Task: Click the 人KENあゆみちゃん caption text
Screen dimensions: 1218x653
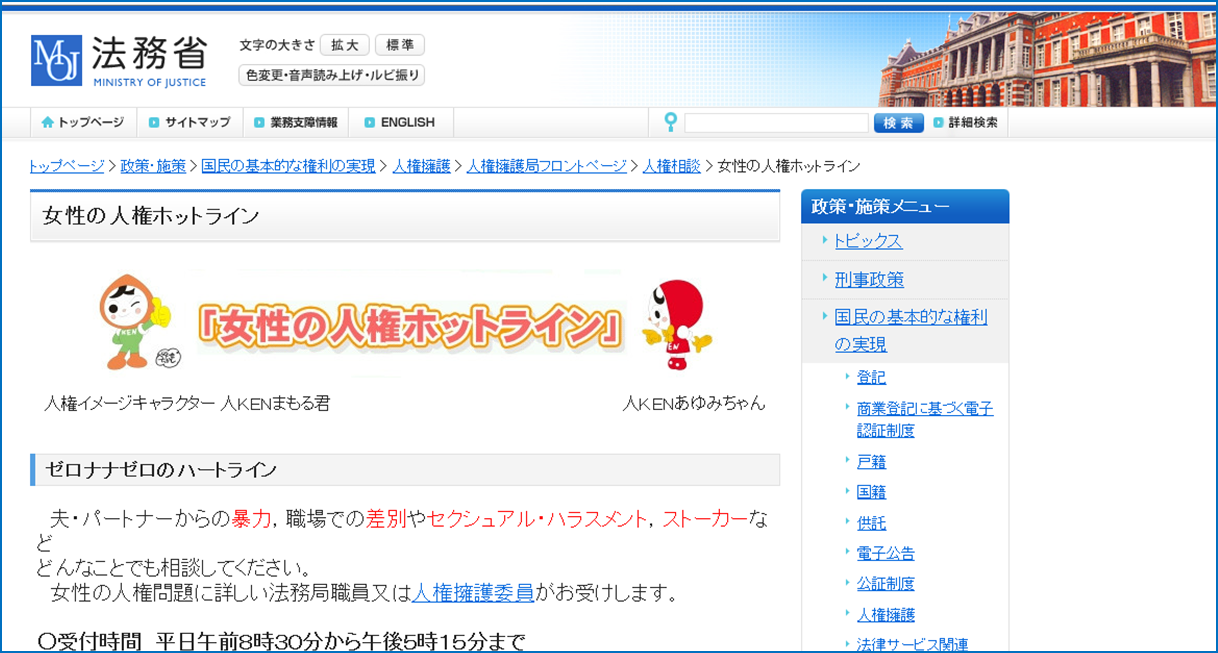Action: (694, 403)
